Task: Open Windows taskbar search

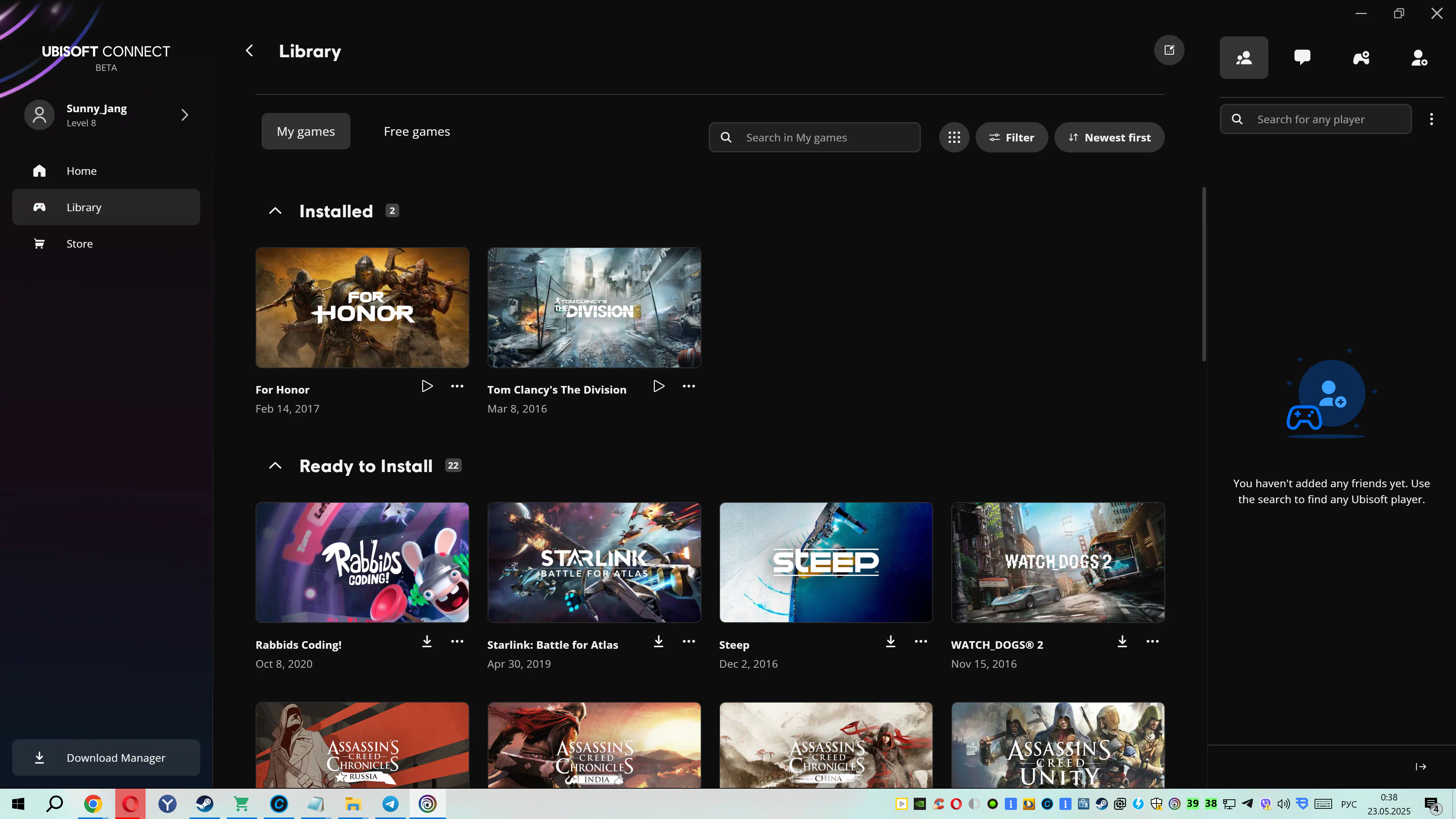Action: (55, 804)
